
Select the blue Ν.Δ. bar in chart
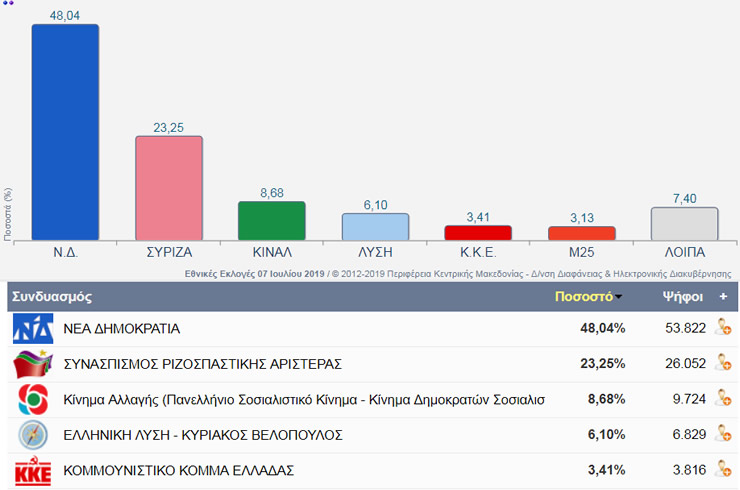click(65, 132)
